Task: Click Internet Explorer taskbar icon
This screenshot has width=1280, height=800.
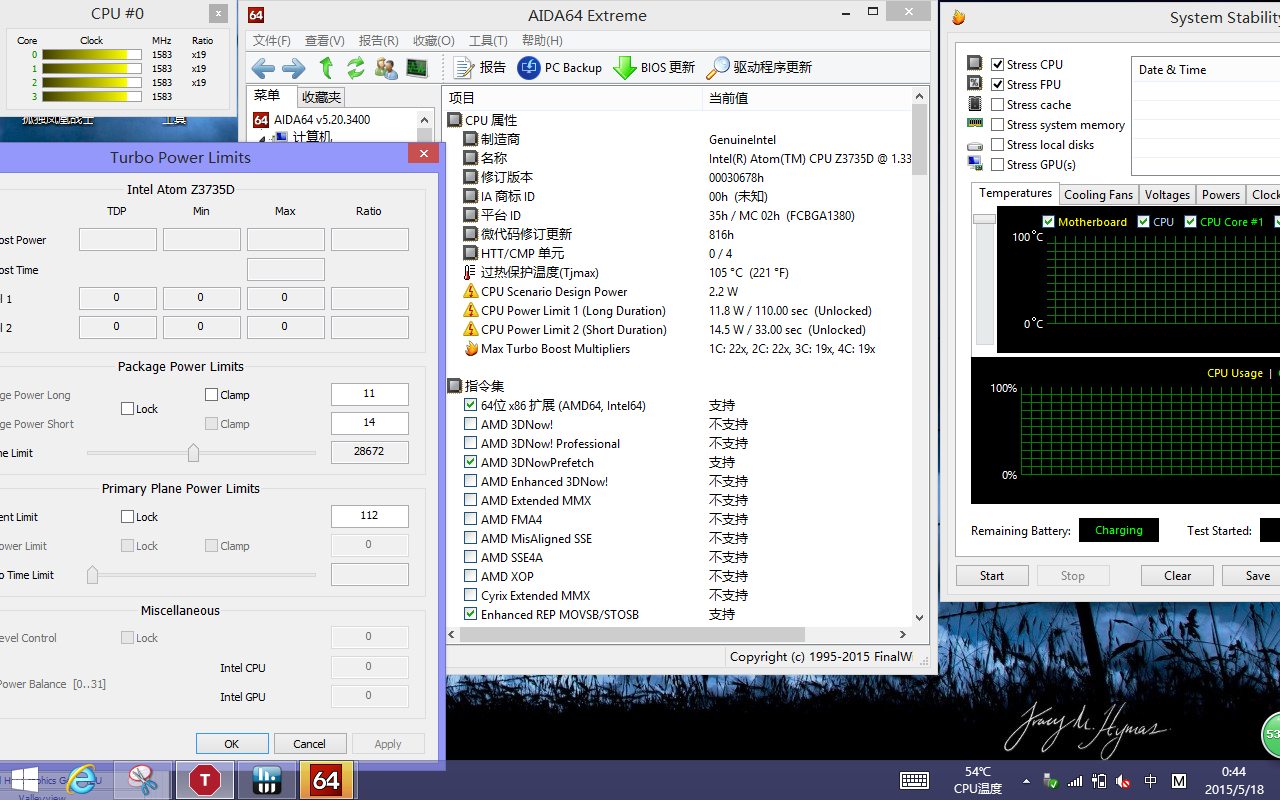Action: pyautogui.click(x=82, y=780)
